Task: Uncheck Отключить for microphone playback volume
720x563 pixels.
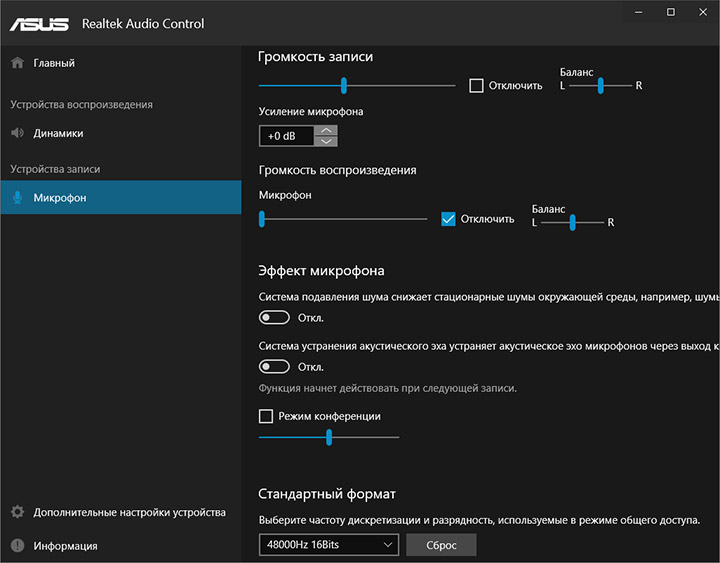Action: click(449, 219)
